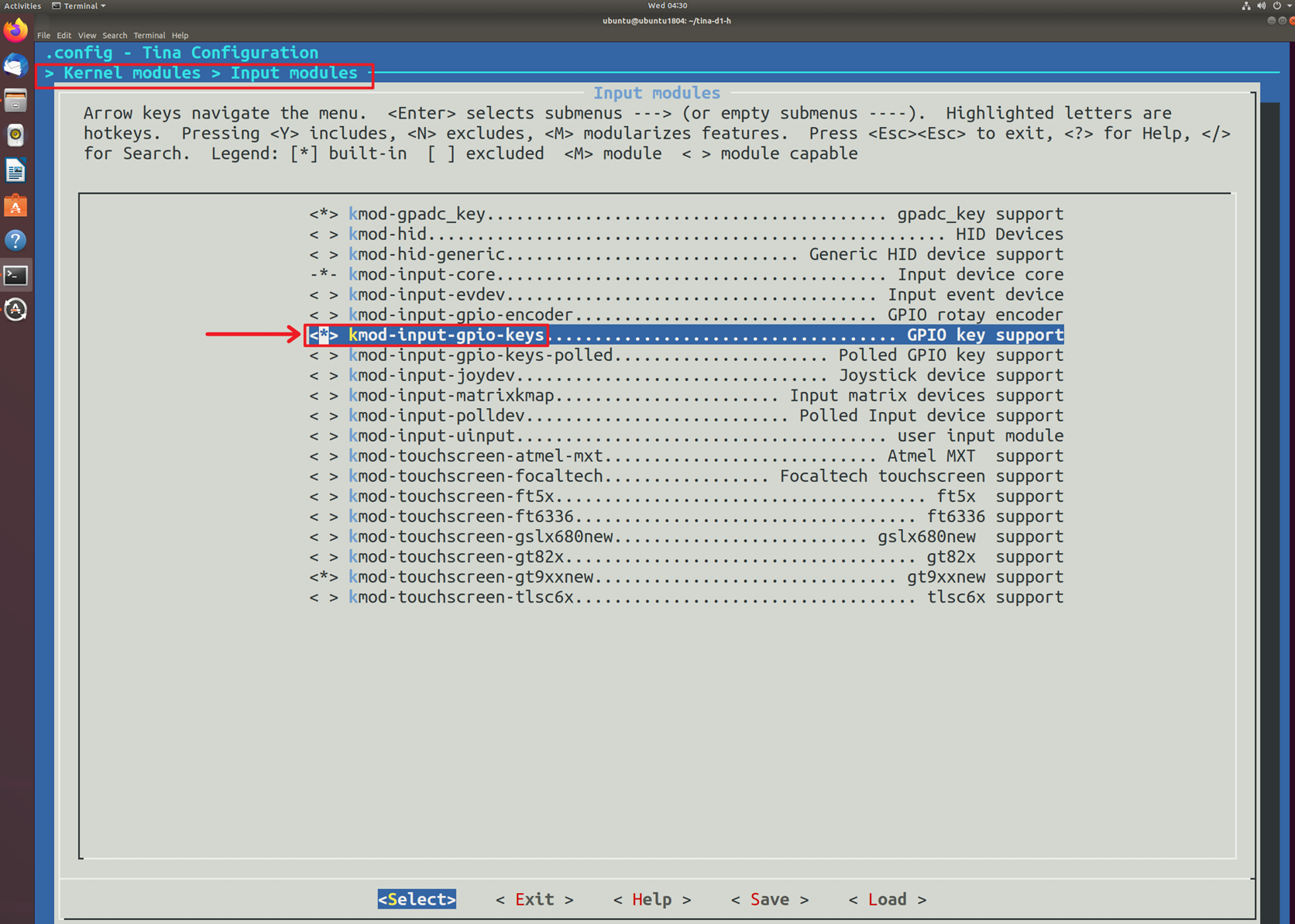Screen dimensions: 1295x924
Task: Click the Help button at bottom
Action: [652, 899]
